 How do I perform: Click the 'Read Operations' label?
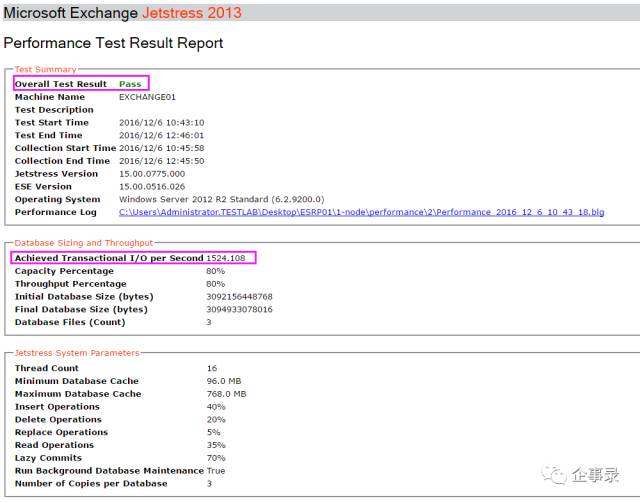pyautogui.click(x=54, y=445)
